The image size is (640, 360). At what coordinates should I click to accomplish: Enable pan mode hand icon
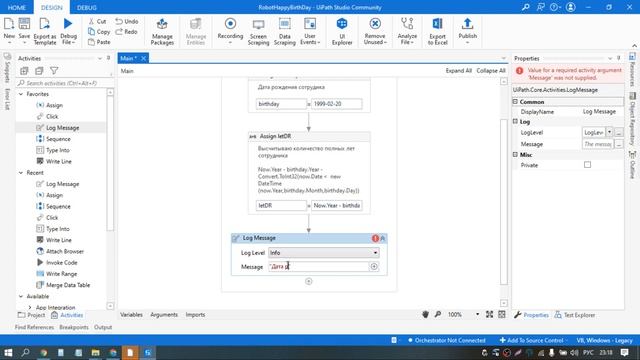[x=425, y=314]
